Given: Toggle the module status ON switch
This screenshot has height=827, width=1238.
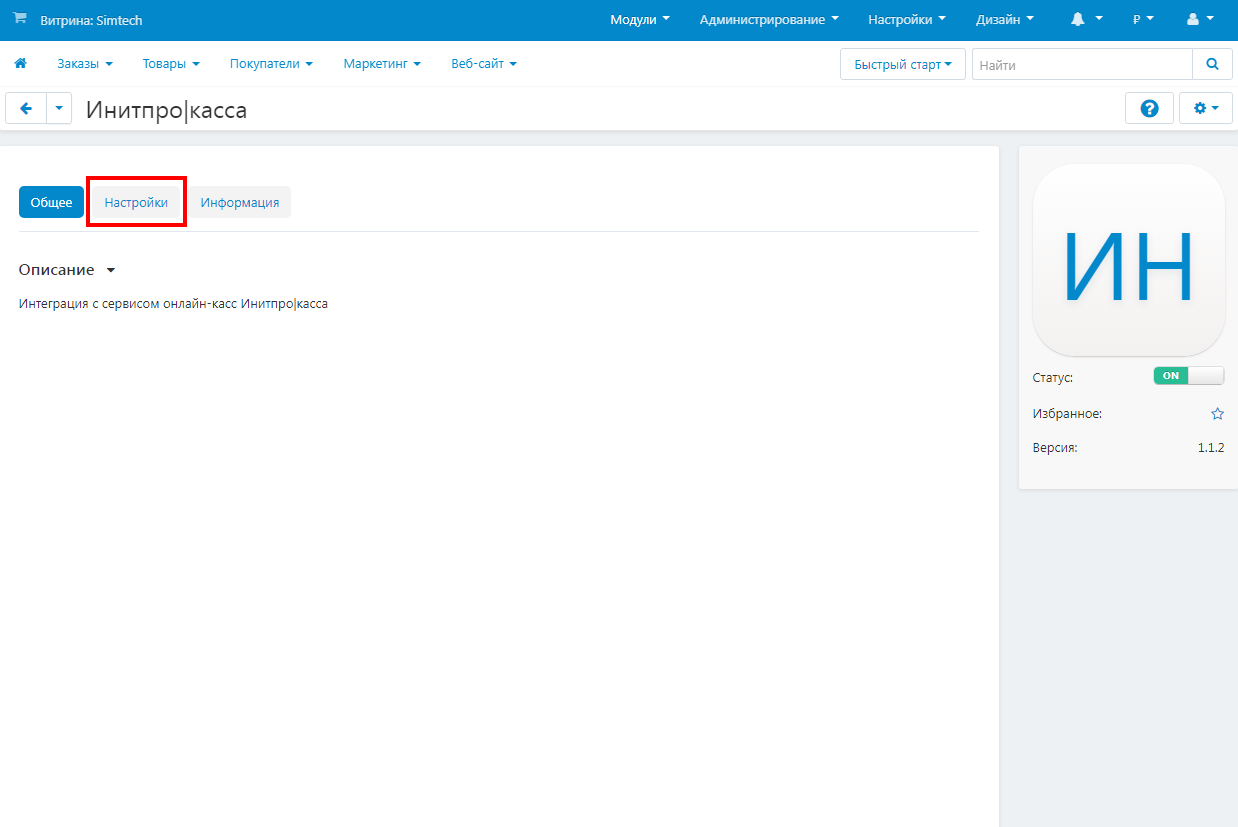Looking at the screenshot, I should [1188, 376].
